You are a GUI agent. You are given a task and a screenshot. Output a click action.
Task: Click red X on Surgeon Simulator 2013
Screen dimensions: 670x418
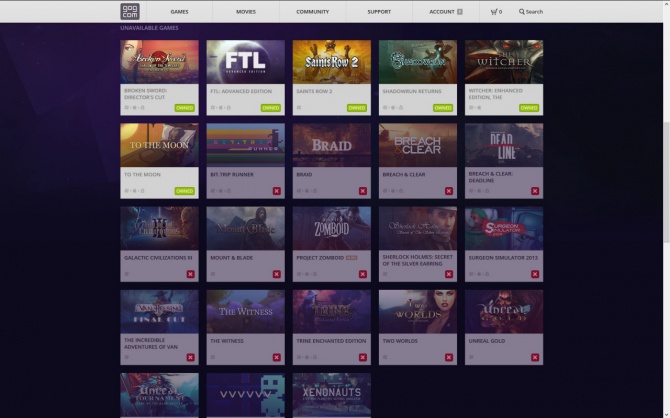(x=535, y=274)
